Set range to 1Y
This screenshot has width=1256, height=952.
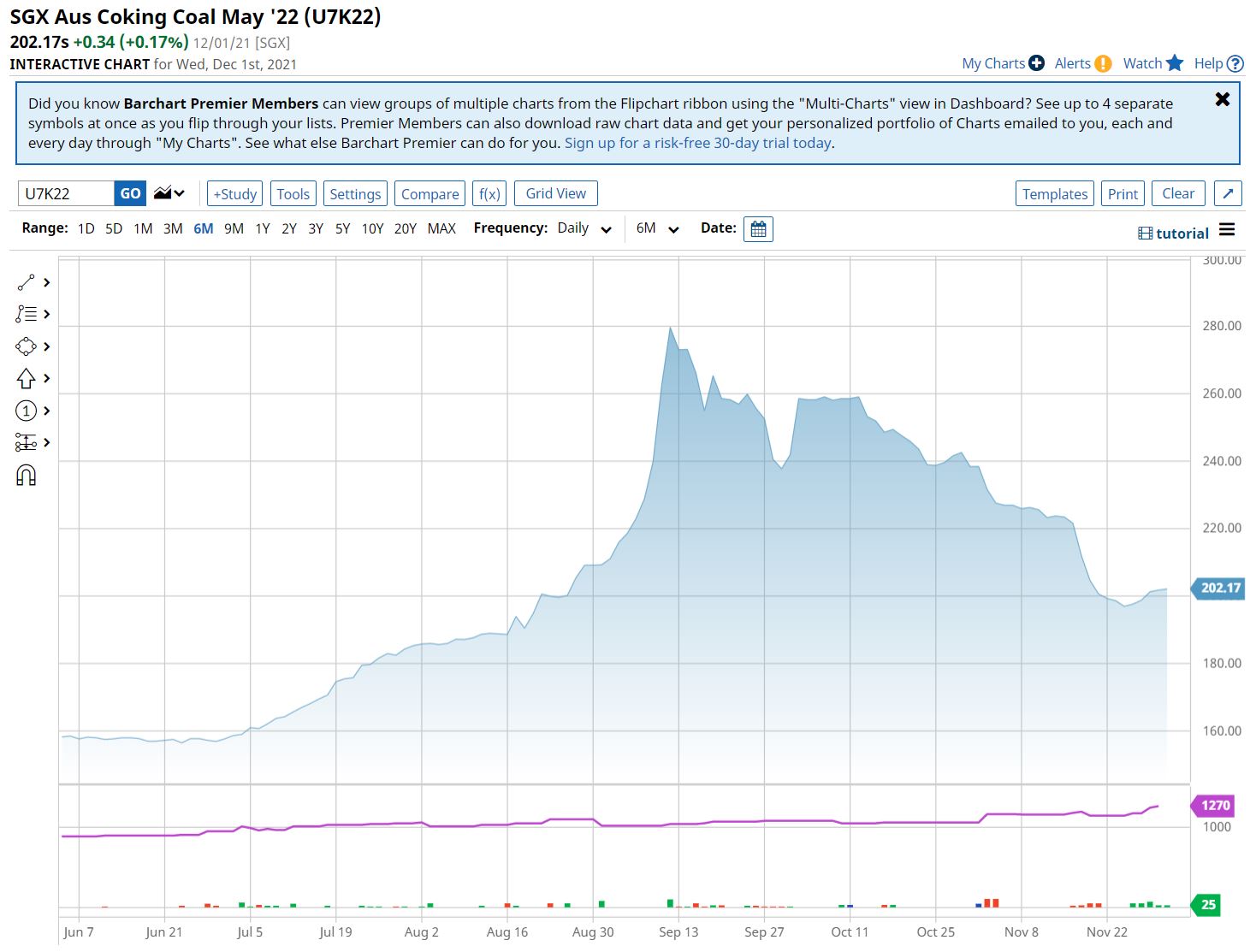click(x=263, y=228)
